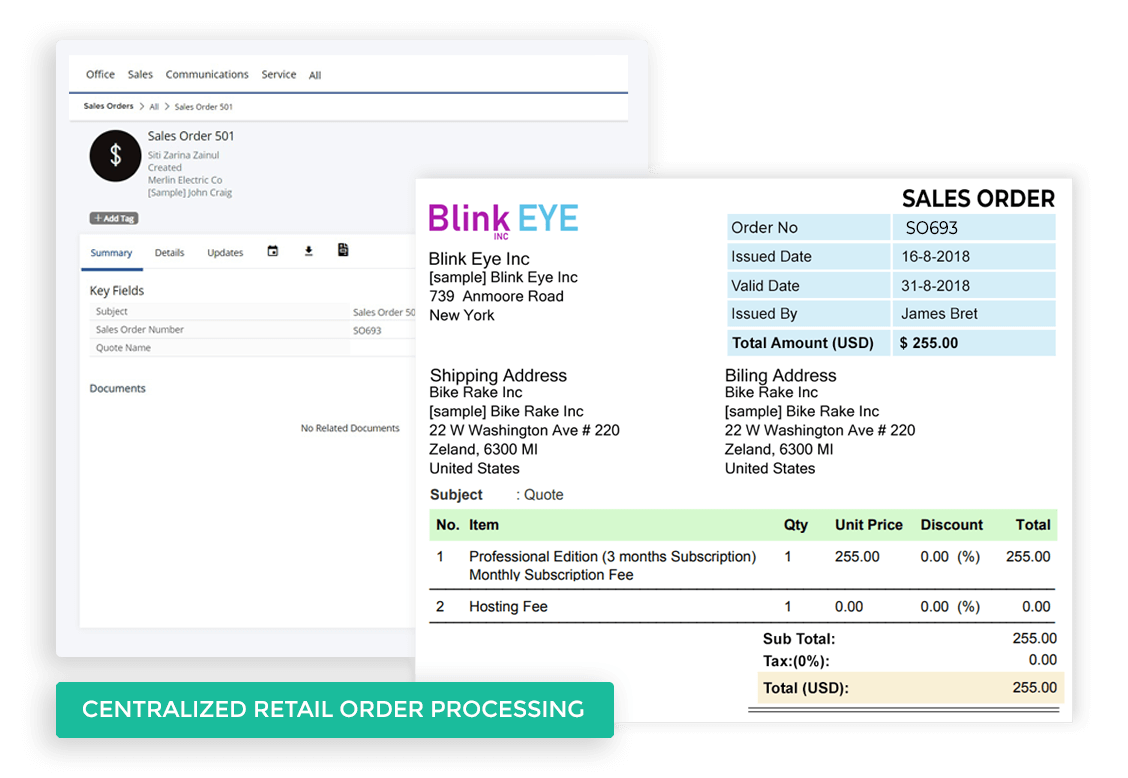Click Siti Zarina Zainul name
Image resolution: width=1128 pixels, height=778 pixels.
tap(183, 155)
